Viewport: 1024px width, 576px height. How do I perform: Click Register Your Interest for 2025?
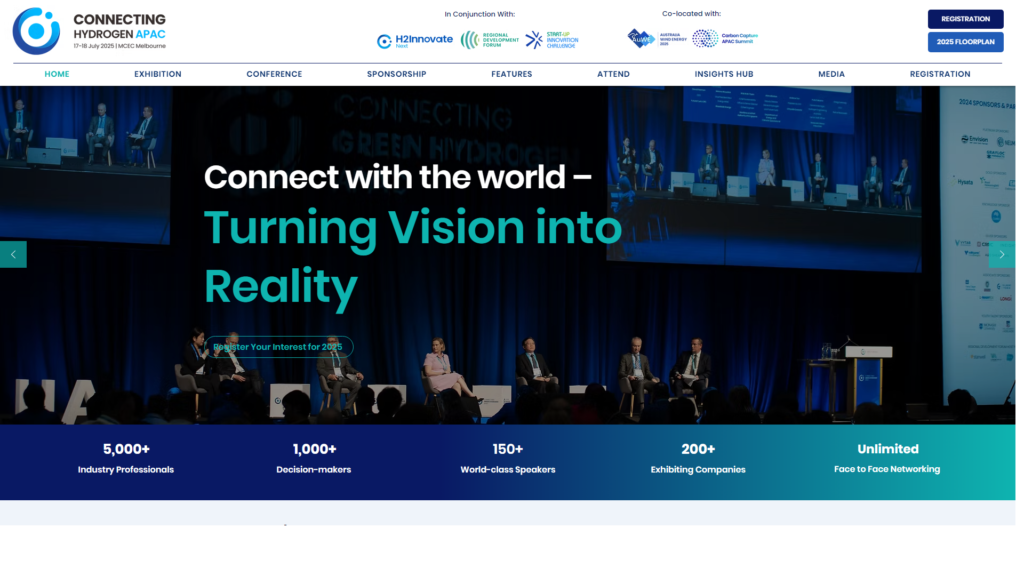(278, 347)
